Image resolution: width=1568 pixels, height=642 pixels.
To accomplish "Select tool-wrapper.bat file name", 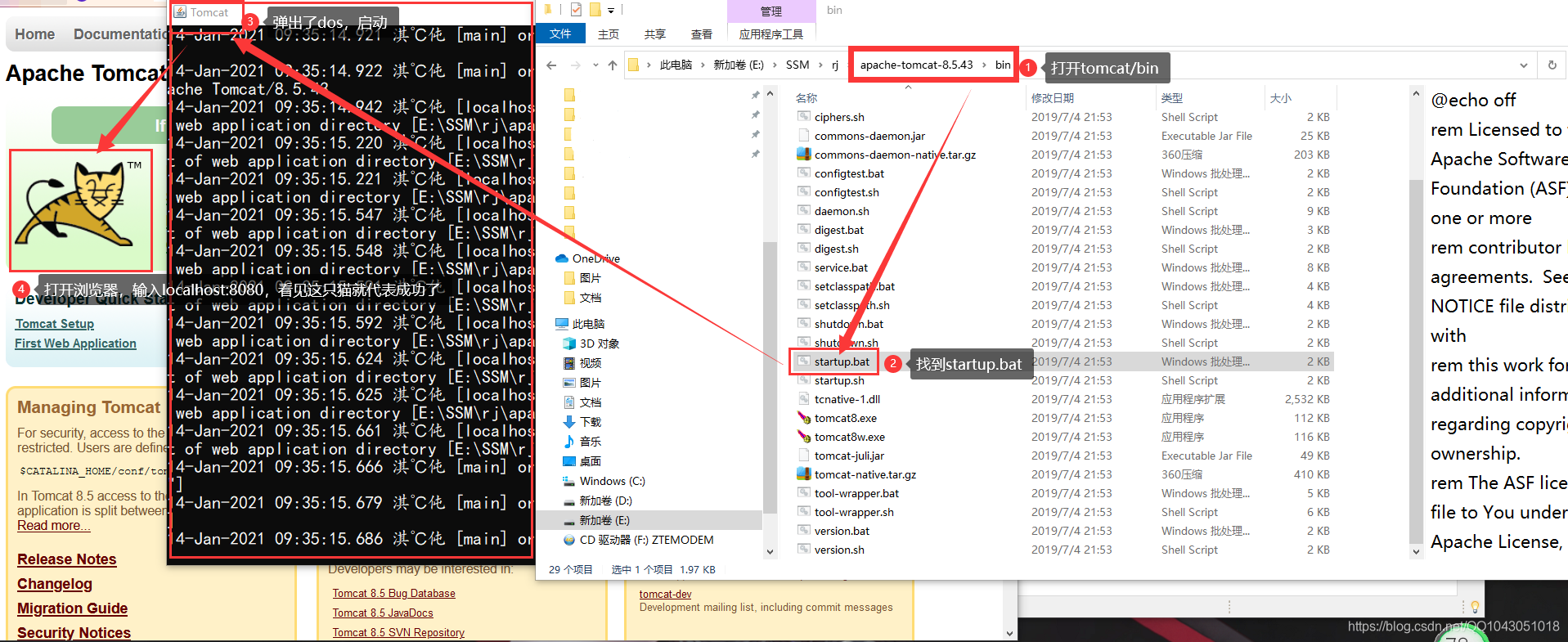I will pos(856,493).
